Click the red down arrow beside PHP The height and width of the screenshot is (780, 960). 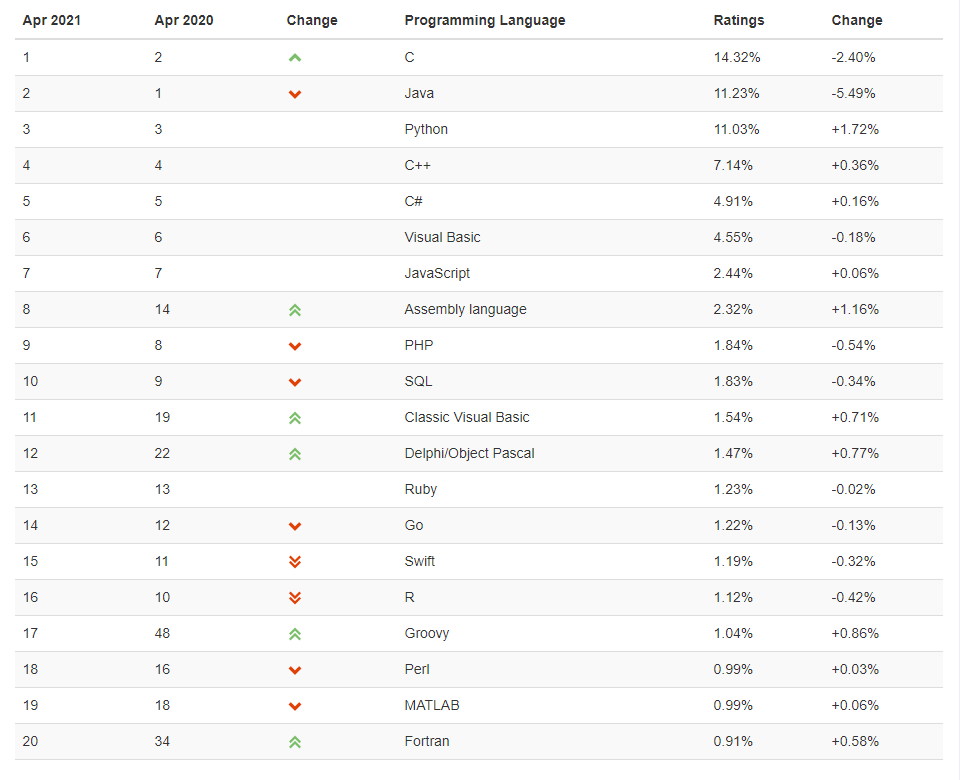click(x=294, y=347)
